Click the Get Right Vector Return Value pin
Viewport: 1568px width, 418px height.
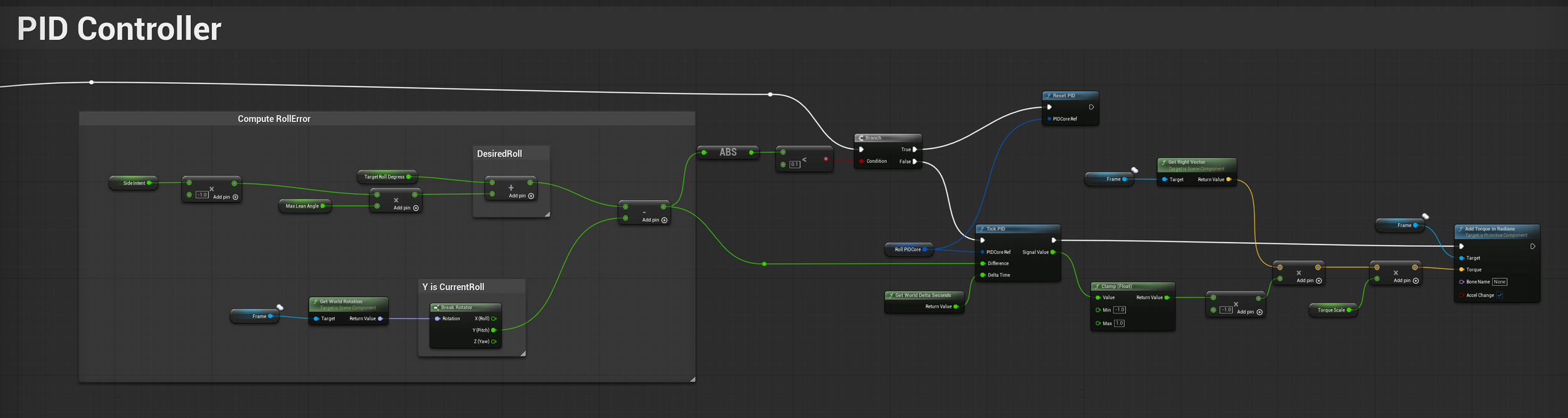coord(1229,179)
